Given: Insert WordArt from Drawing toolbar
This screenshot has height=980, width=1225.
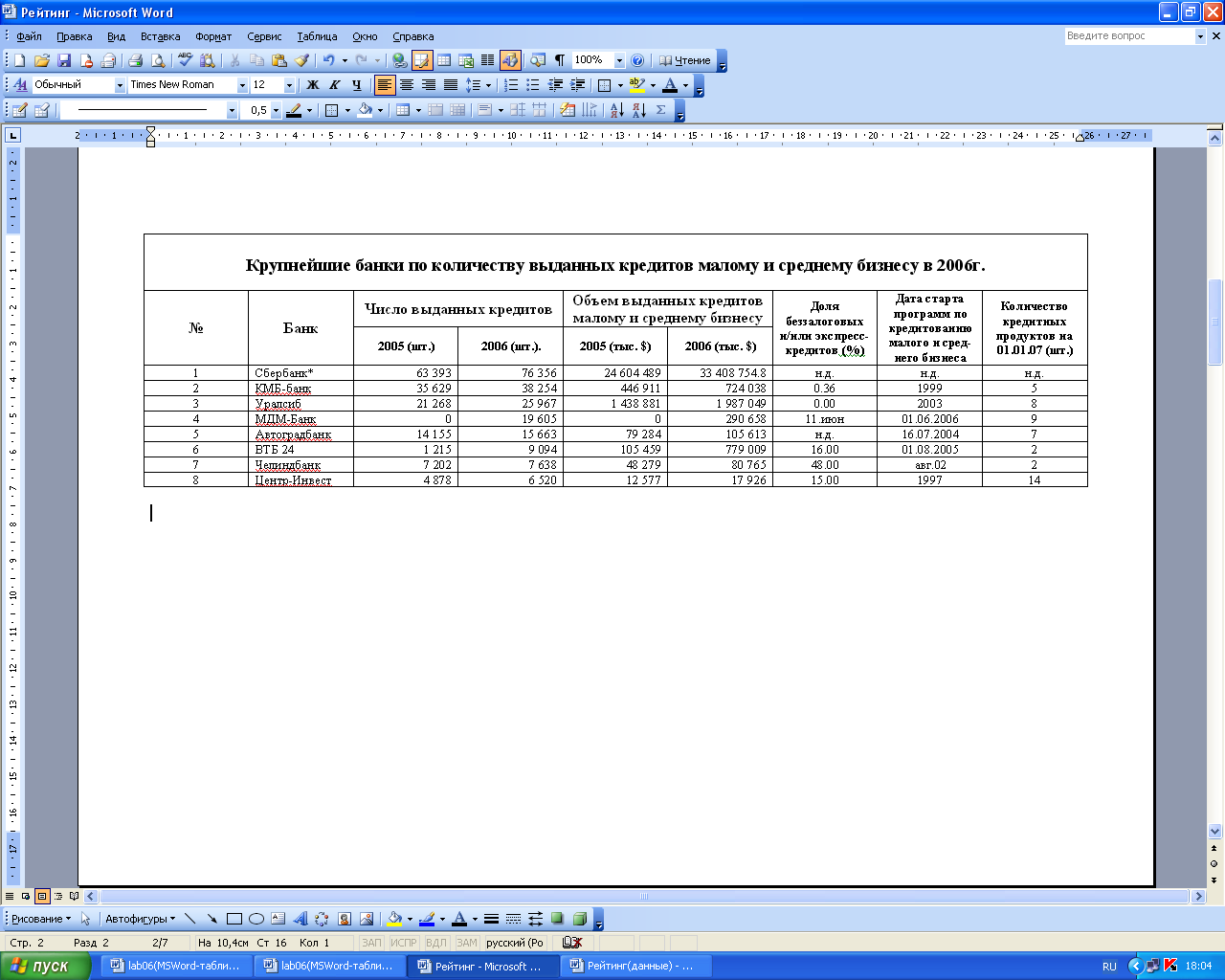Looking at the screenshot, I should point(300,919).
